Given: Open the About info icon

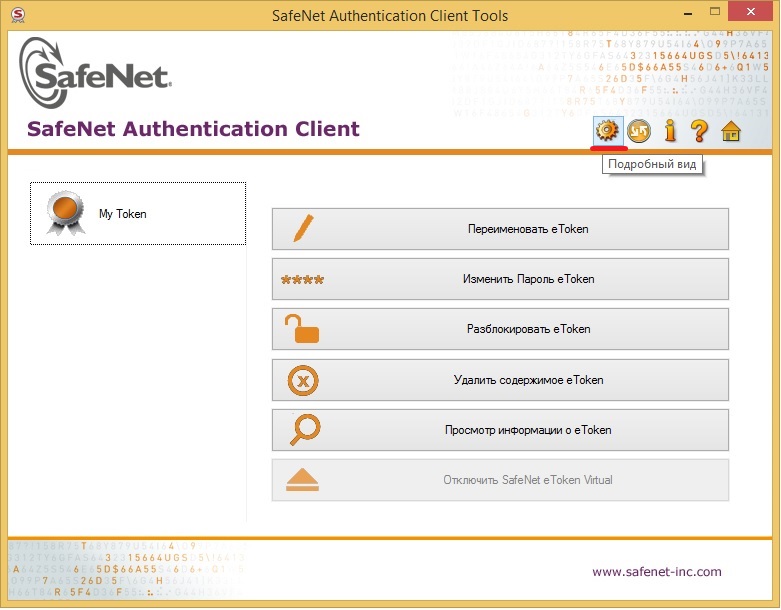Looking at the screenshot, I should pos(670,131).
